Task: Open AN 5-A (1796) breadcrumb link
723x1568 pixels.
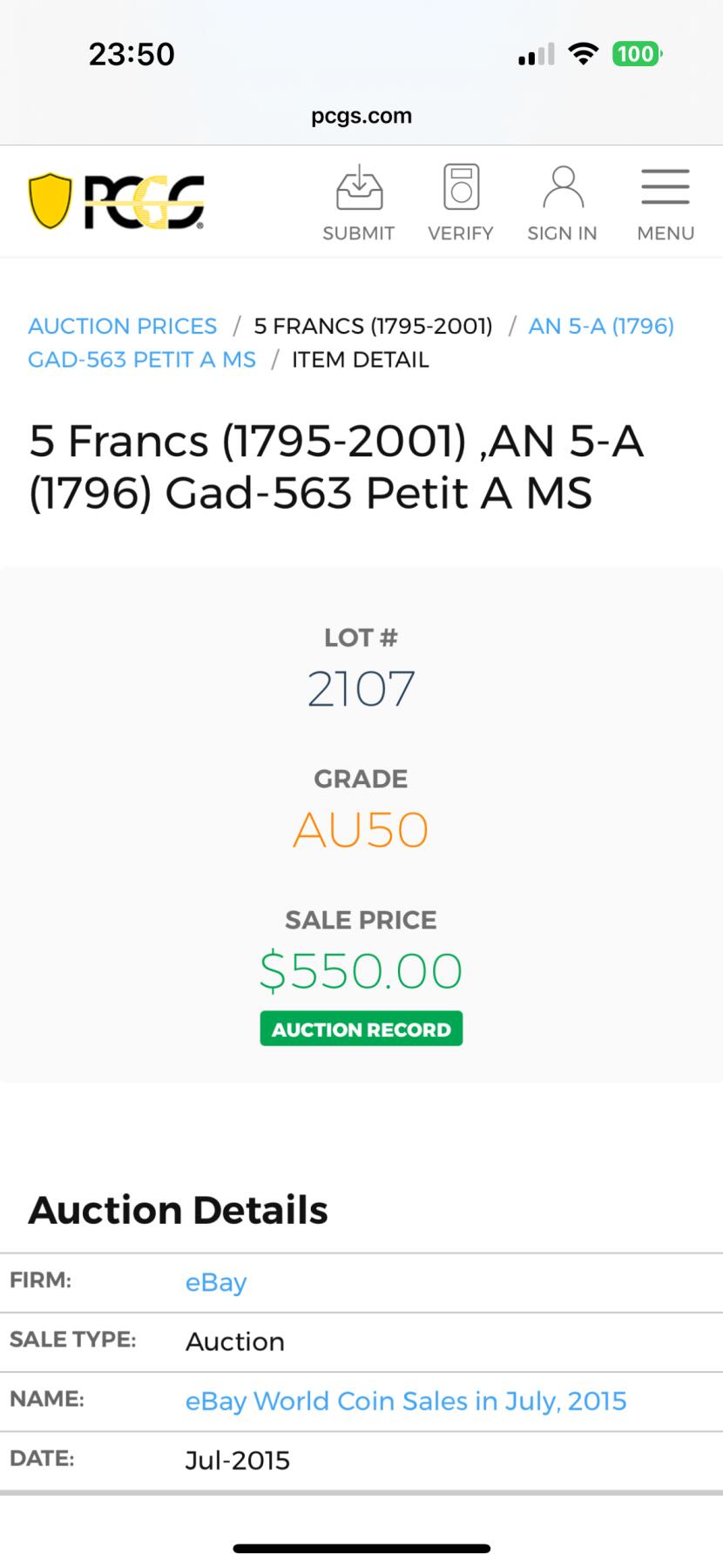Action: point(601,326)
